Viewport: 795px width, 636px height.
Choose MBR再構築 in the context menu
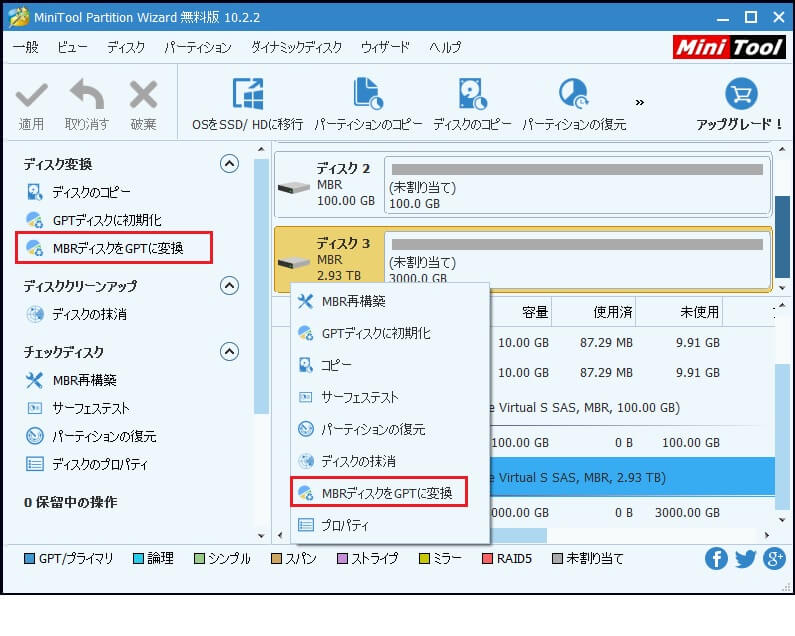coord(390,301)
